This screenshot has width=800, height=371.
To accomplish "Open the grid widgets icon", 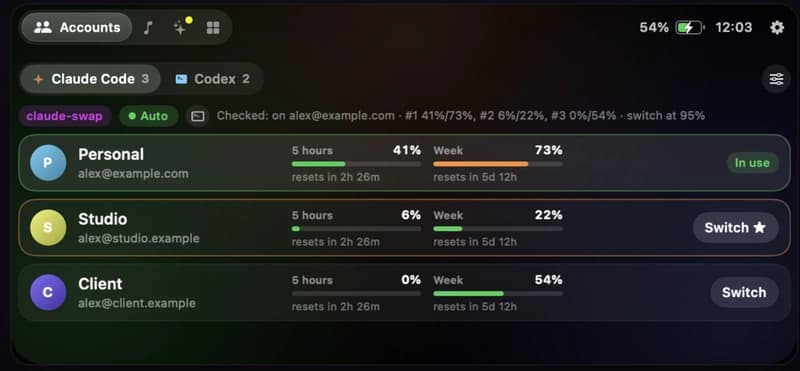I will point(213,28).
